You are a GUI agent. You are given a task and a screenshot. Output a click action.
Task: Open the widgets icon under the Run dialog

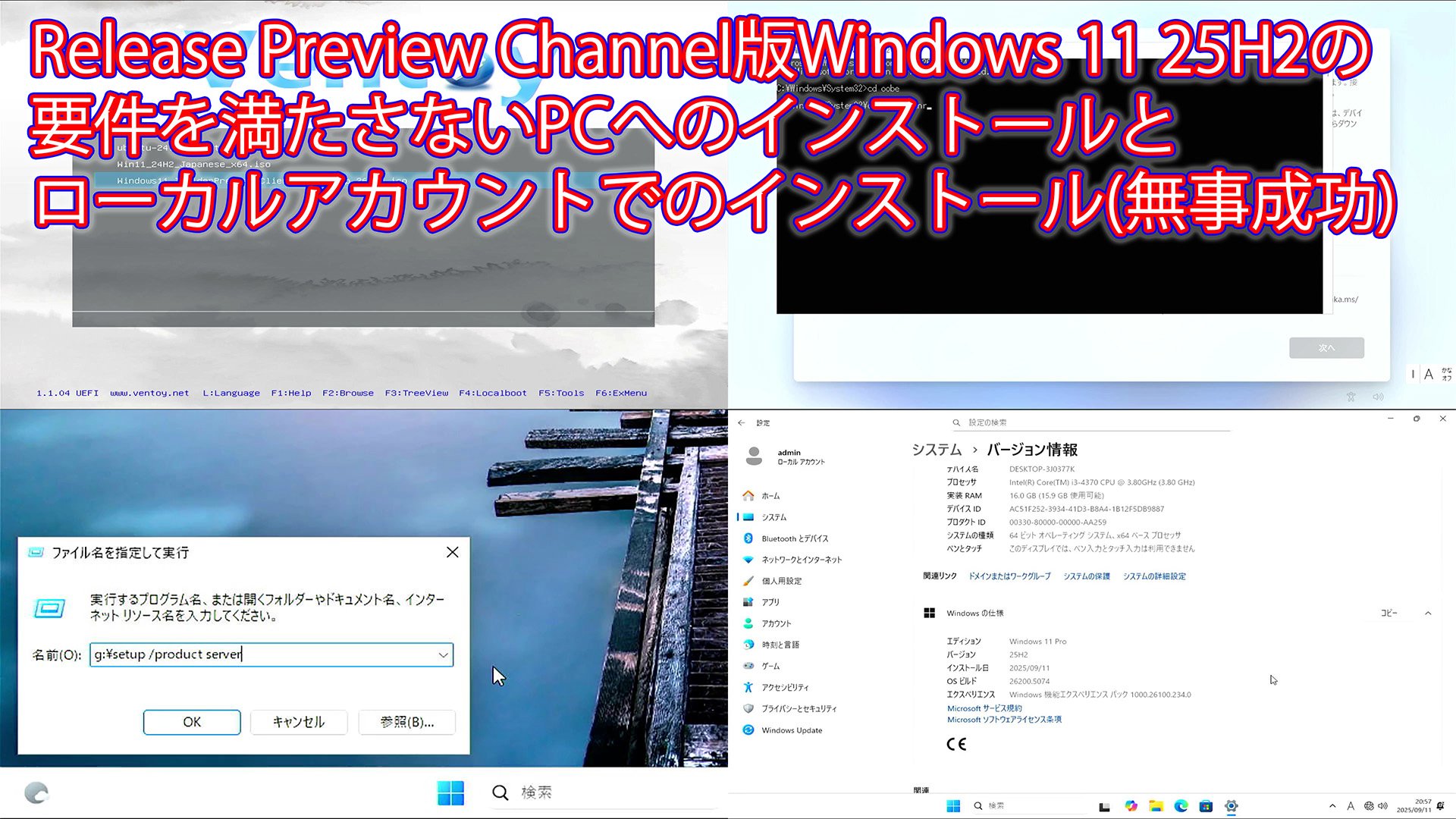(36, 793)
